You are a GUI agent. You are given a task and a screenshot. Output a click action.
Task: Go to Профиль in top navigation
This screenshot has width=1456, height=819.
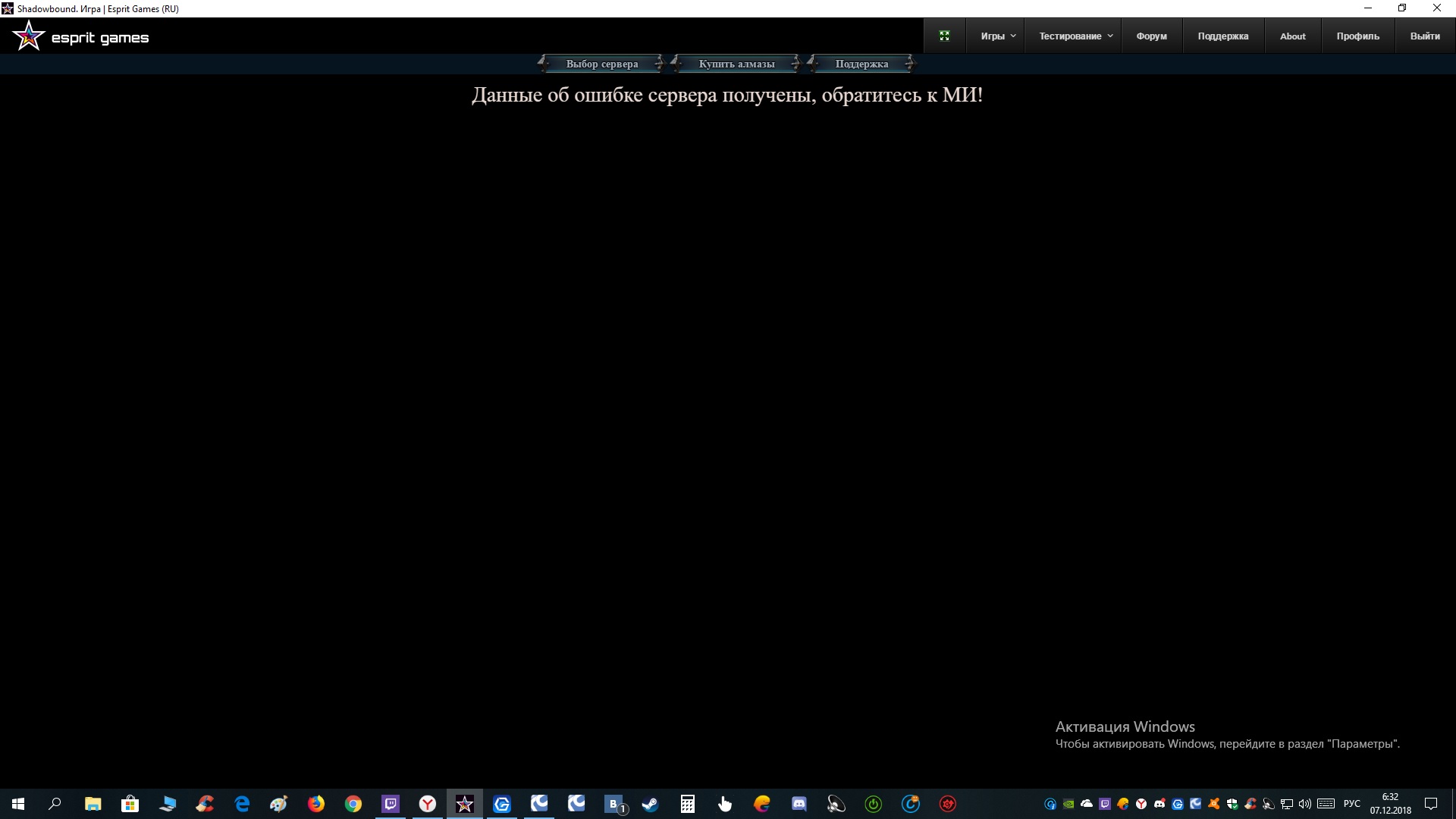[x=1357, y=36]
